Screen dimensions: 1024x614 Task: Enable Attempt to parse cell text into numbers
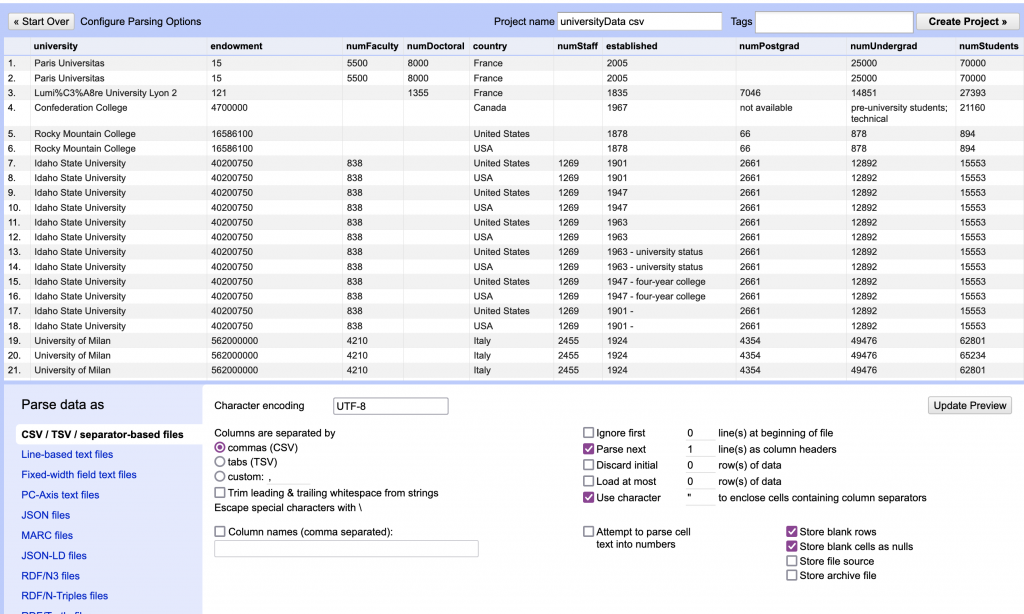pyautogui.click(x=588, y=532)
